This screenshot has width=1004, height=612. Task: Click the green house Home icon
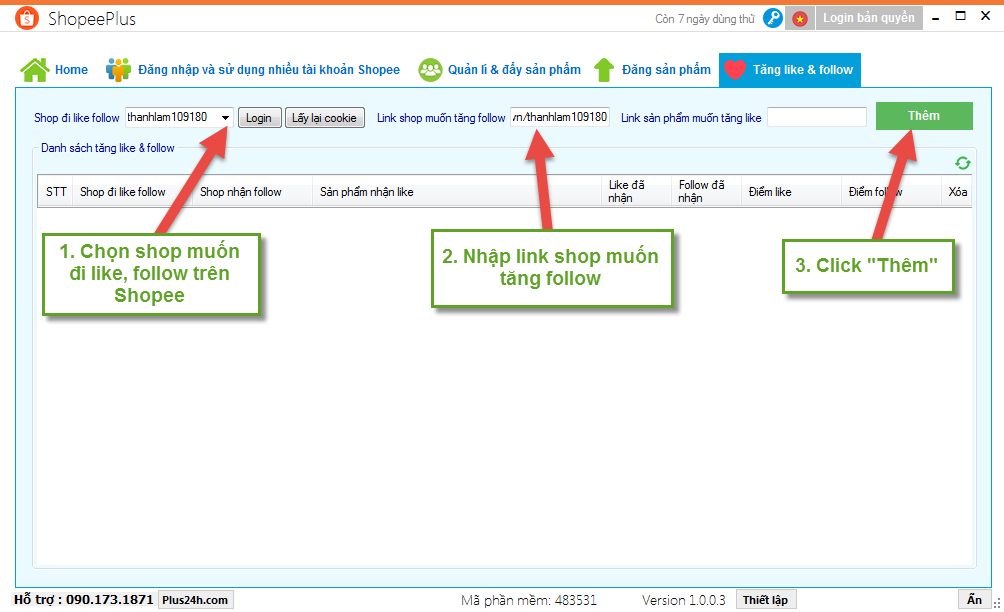(x=35, y=70)
